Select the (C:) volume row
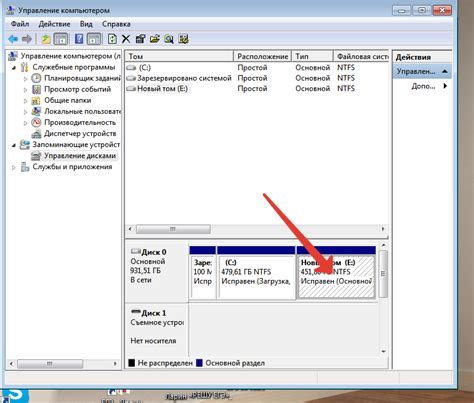Viewport: 474px width, 403px height. pos(257,68)
